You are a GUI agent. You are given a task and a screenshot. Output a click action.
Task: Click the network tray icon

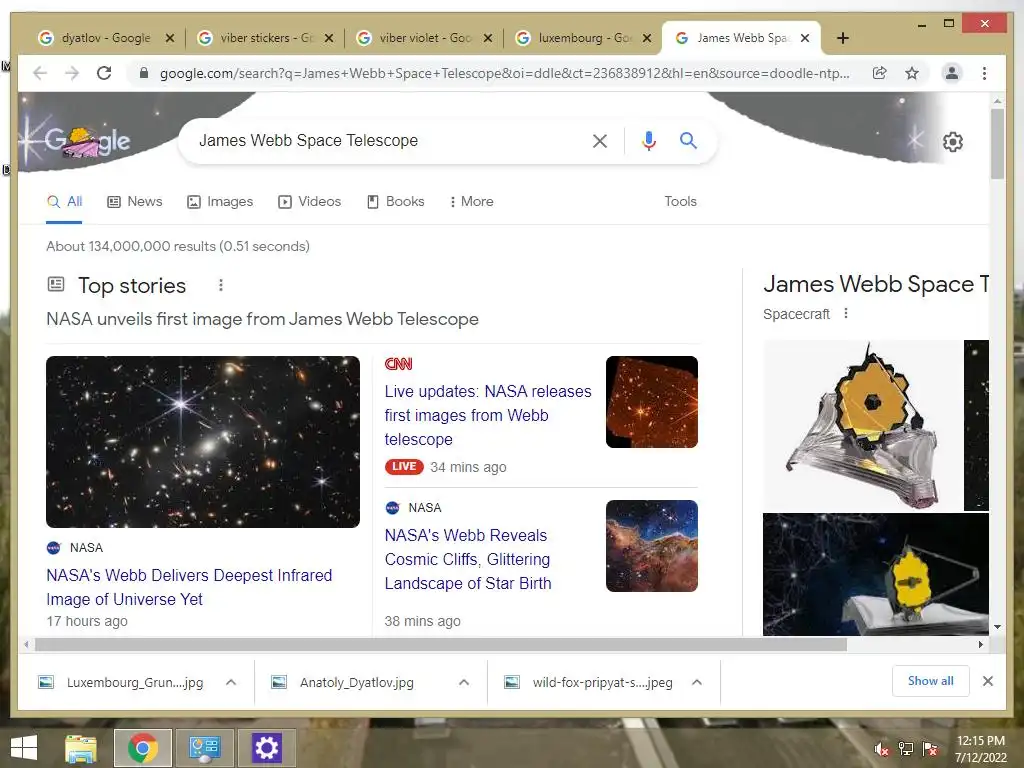tap(906, 749)
